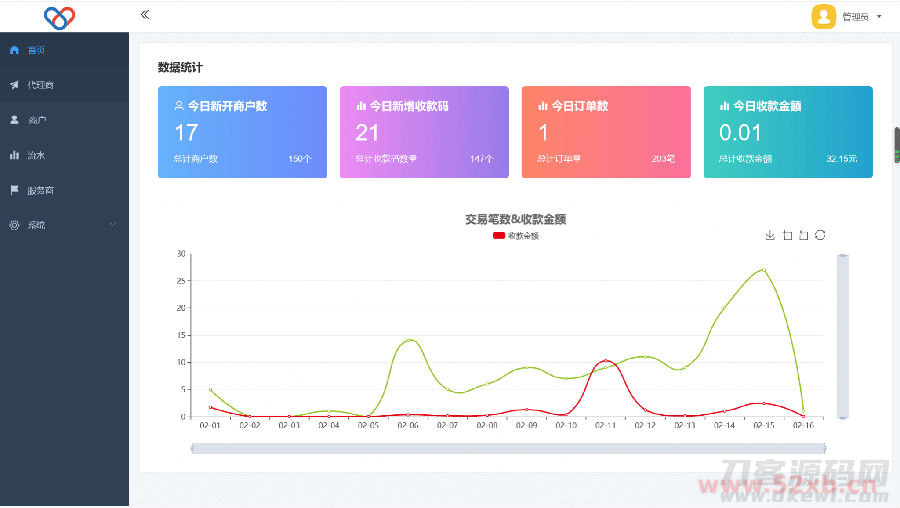Click the vertical data zoom slider beside chart

coord(842,335)
